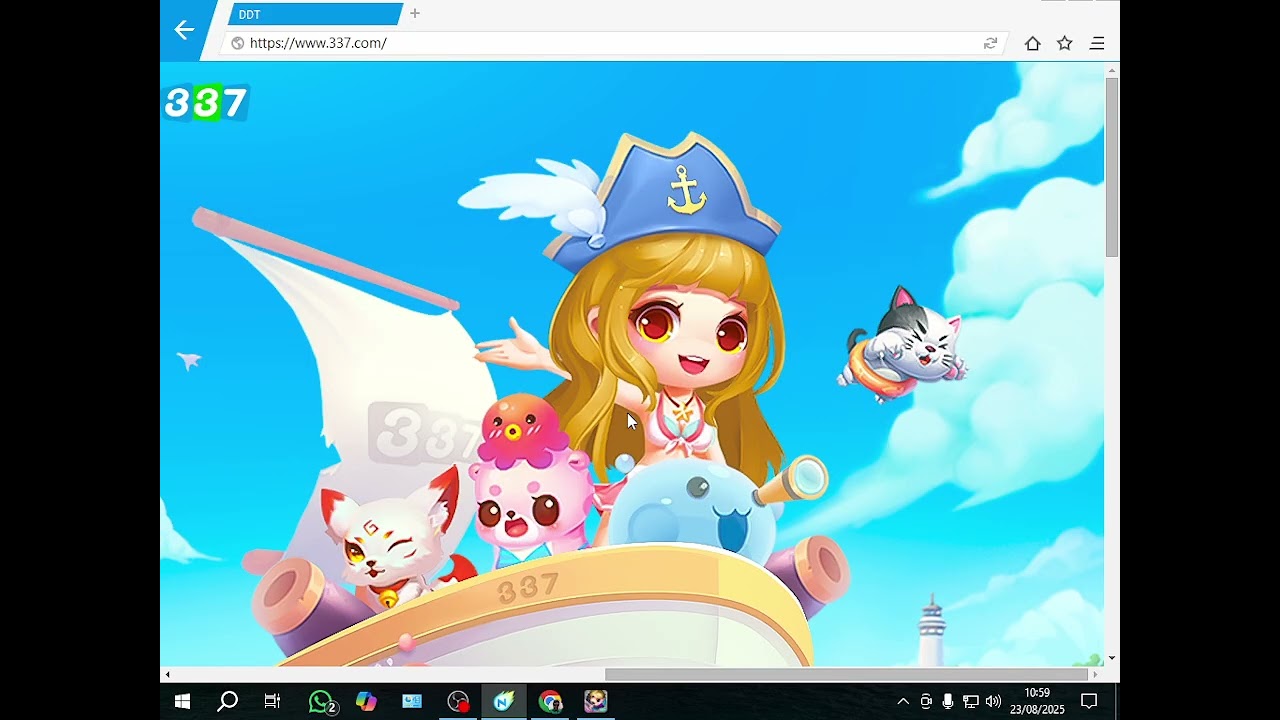
Task: Open Windows Search from the taskbar
Action: pyautogui.click(x=227, y=702)
